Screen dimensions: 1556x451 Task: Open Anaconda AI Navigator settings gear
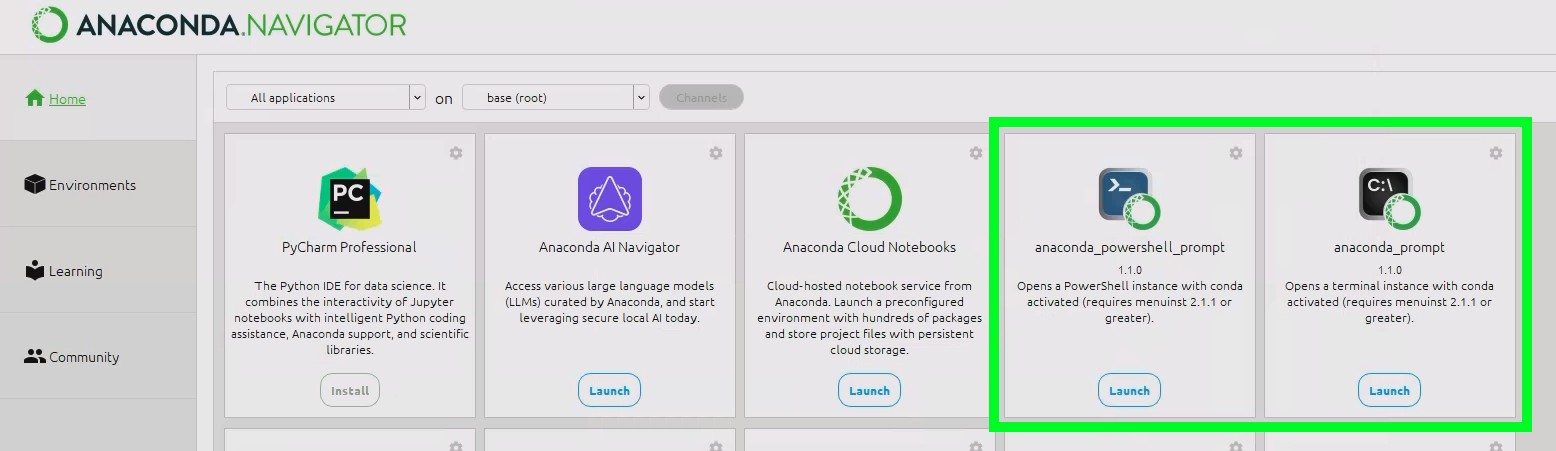(716, 153)
